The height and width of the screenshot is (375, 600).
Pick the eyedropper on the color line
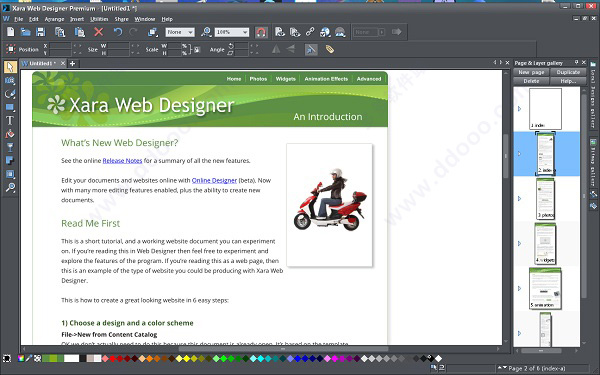(29, 359)
